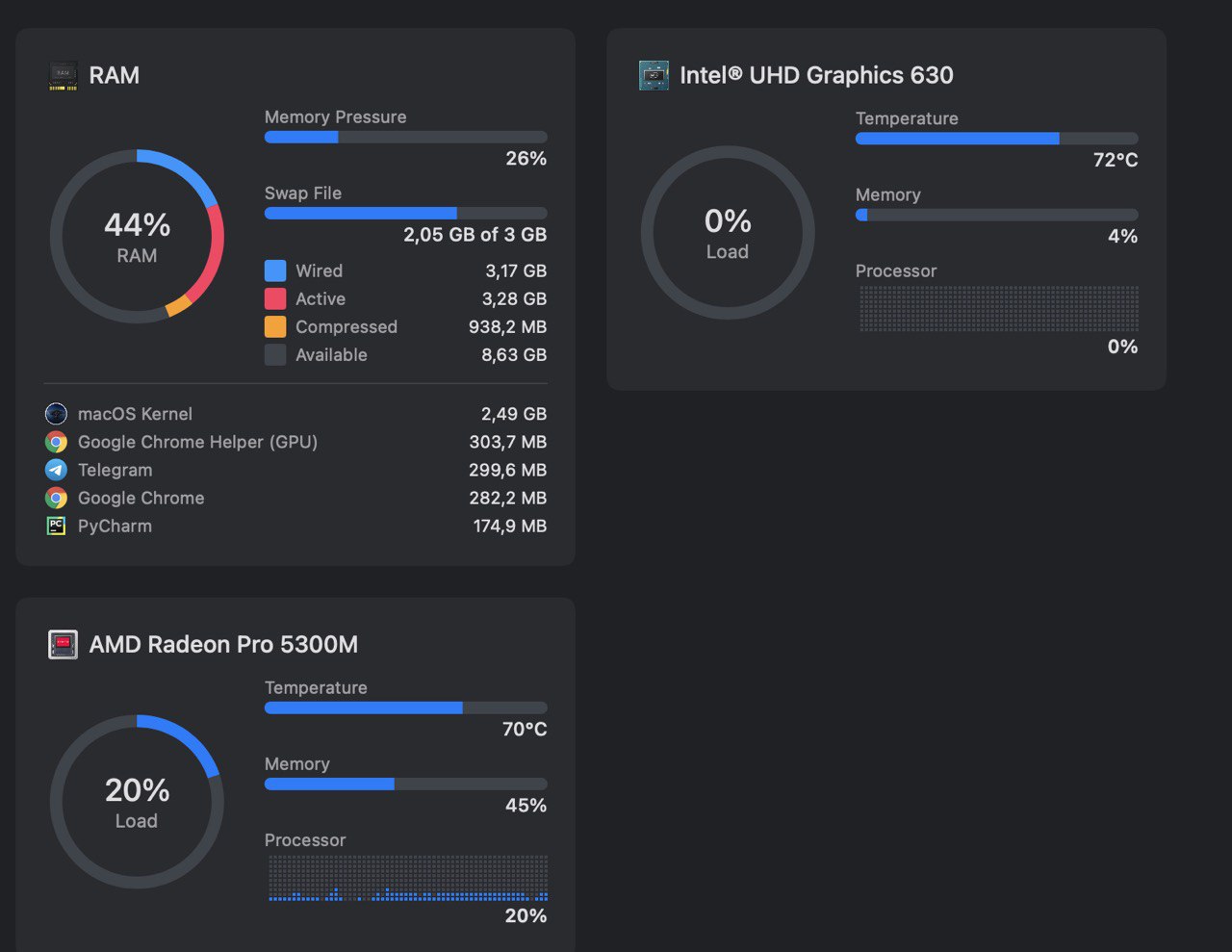Select the Google Chrome process name
The width and height of the screenshot is (1232, 952).
click(x=141, y=498)
